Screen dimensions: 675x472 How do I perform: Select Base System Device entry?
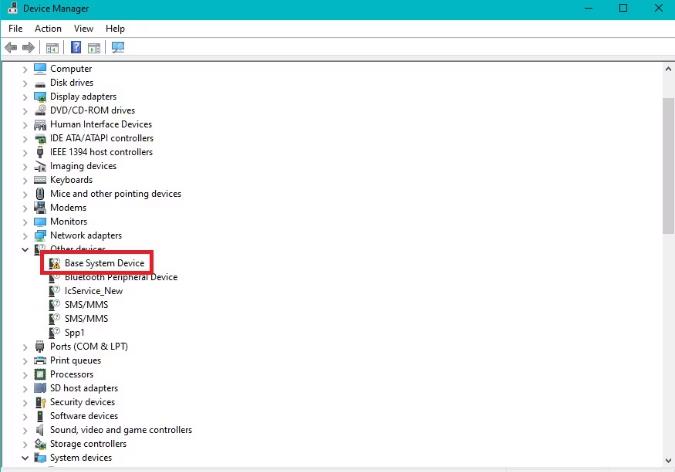click(x=104, y=263)
